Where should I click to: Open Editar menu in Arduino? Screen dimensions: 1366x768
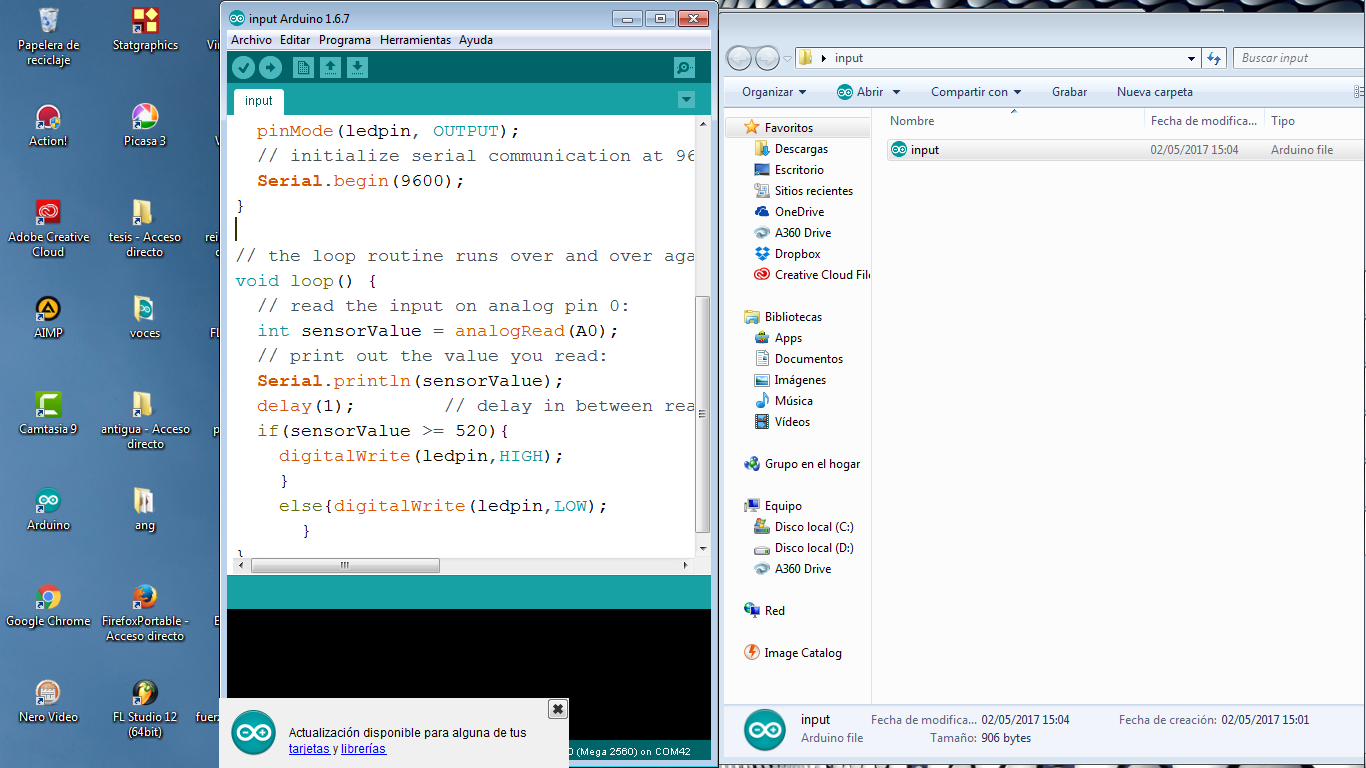[295, 40]
